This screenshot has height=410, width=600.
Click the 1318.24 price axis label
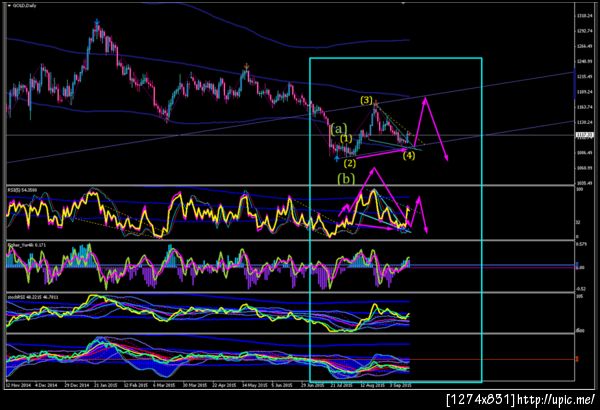(585, 16)
